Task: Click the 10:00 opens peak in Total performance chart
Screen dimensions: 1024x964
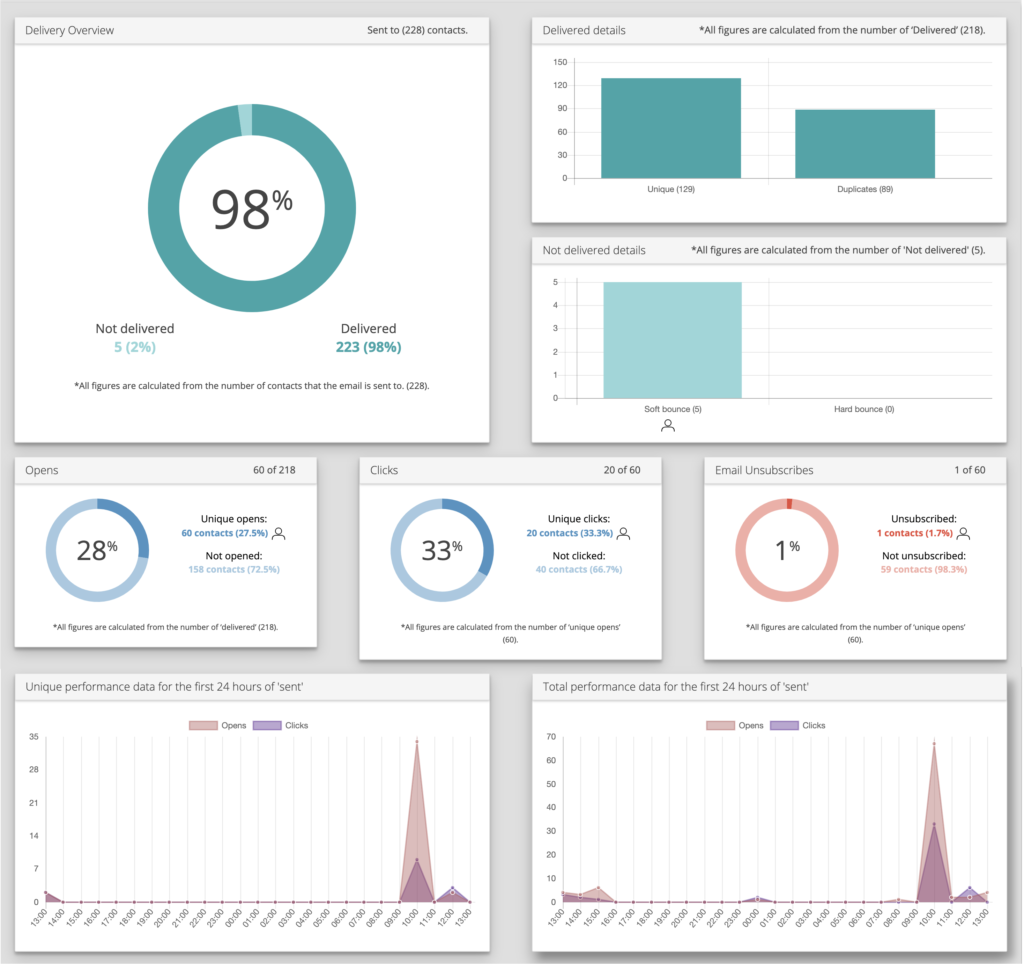Action: click(x=934, y=743)
